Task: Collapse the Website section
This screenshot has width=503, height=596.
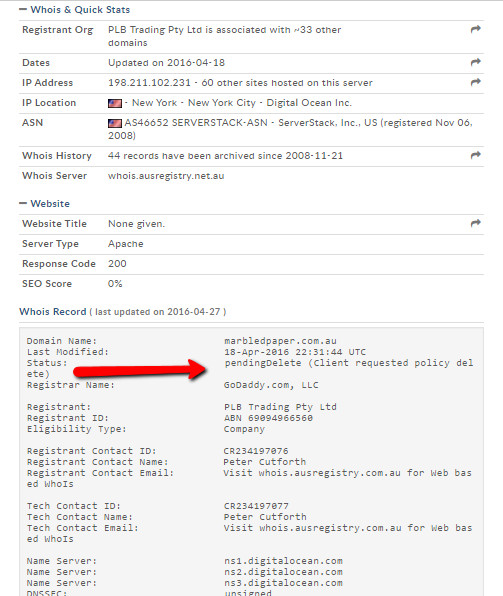Action: (x=23, y=203)
